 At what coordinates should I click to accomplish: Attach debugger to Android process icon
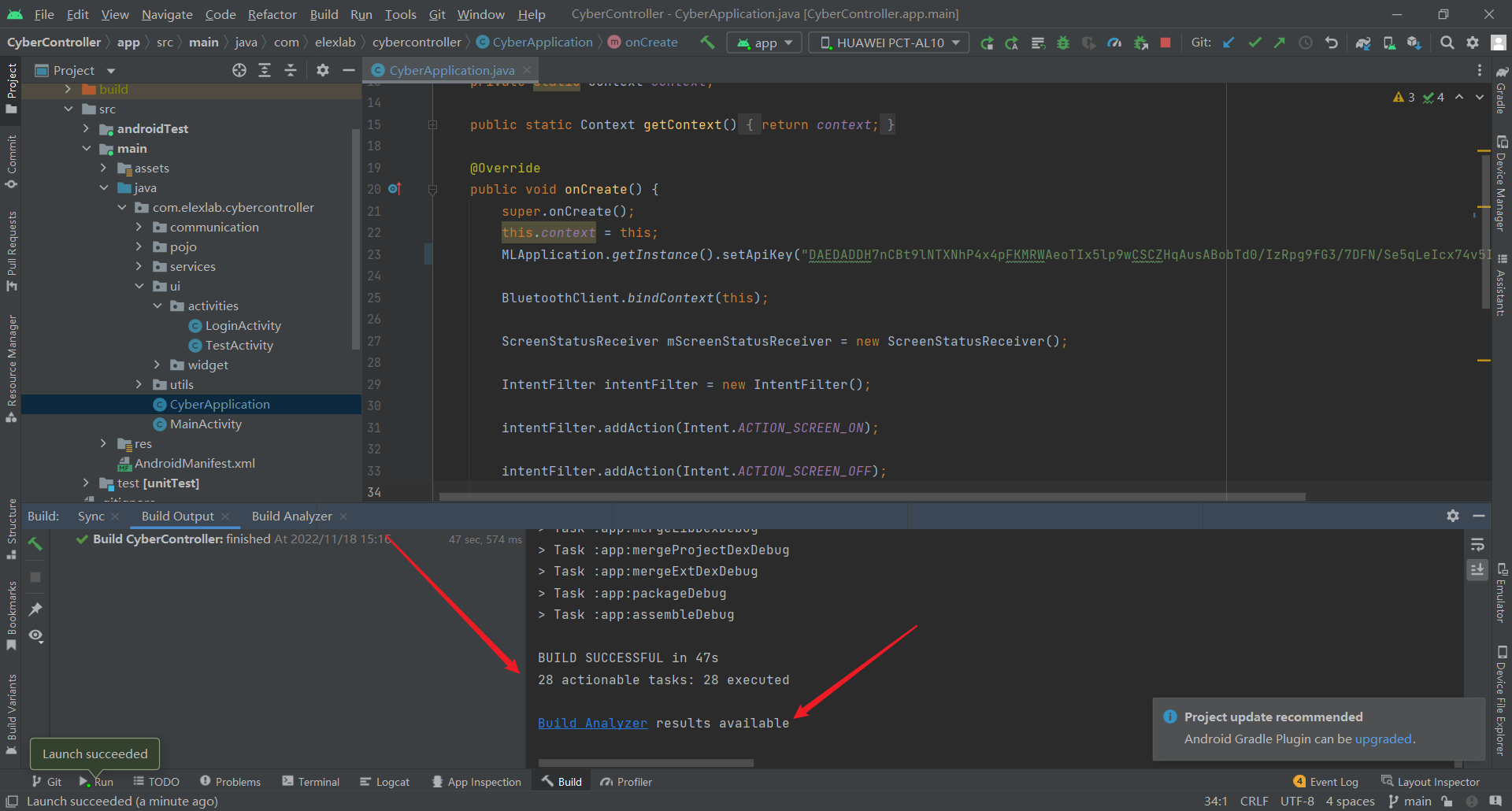1140,43
